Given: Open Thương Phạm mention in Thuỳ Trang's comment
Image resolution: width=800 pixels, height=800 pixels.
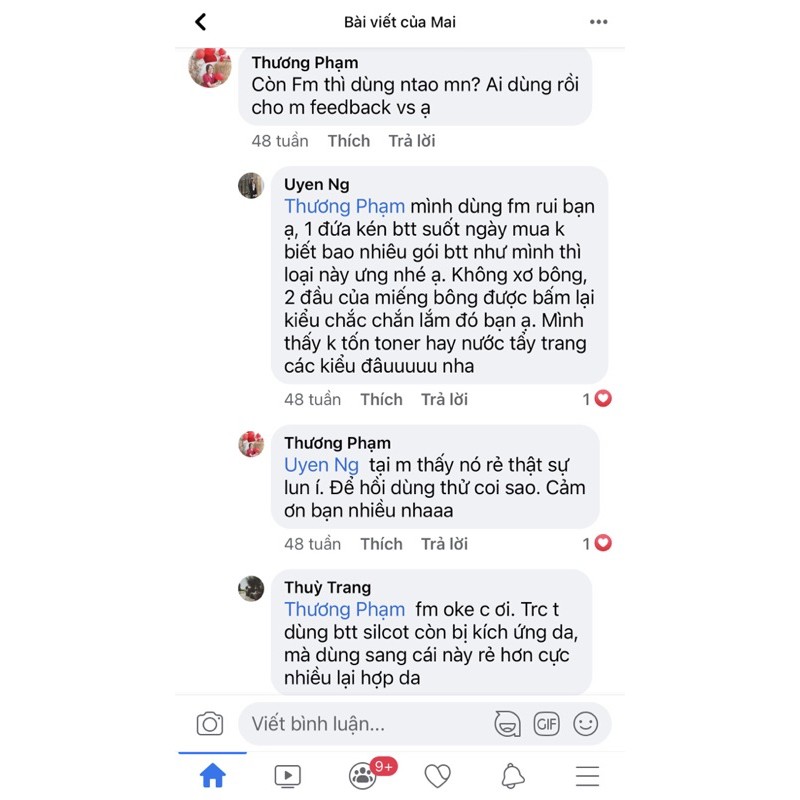Looking at the screenshot, I should (344, 609).
